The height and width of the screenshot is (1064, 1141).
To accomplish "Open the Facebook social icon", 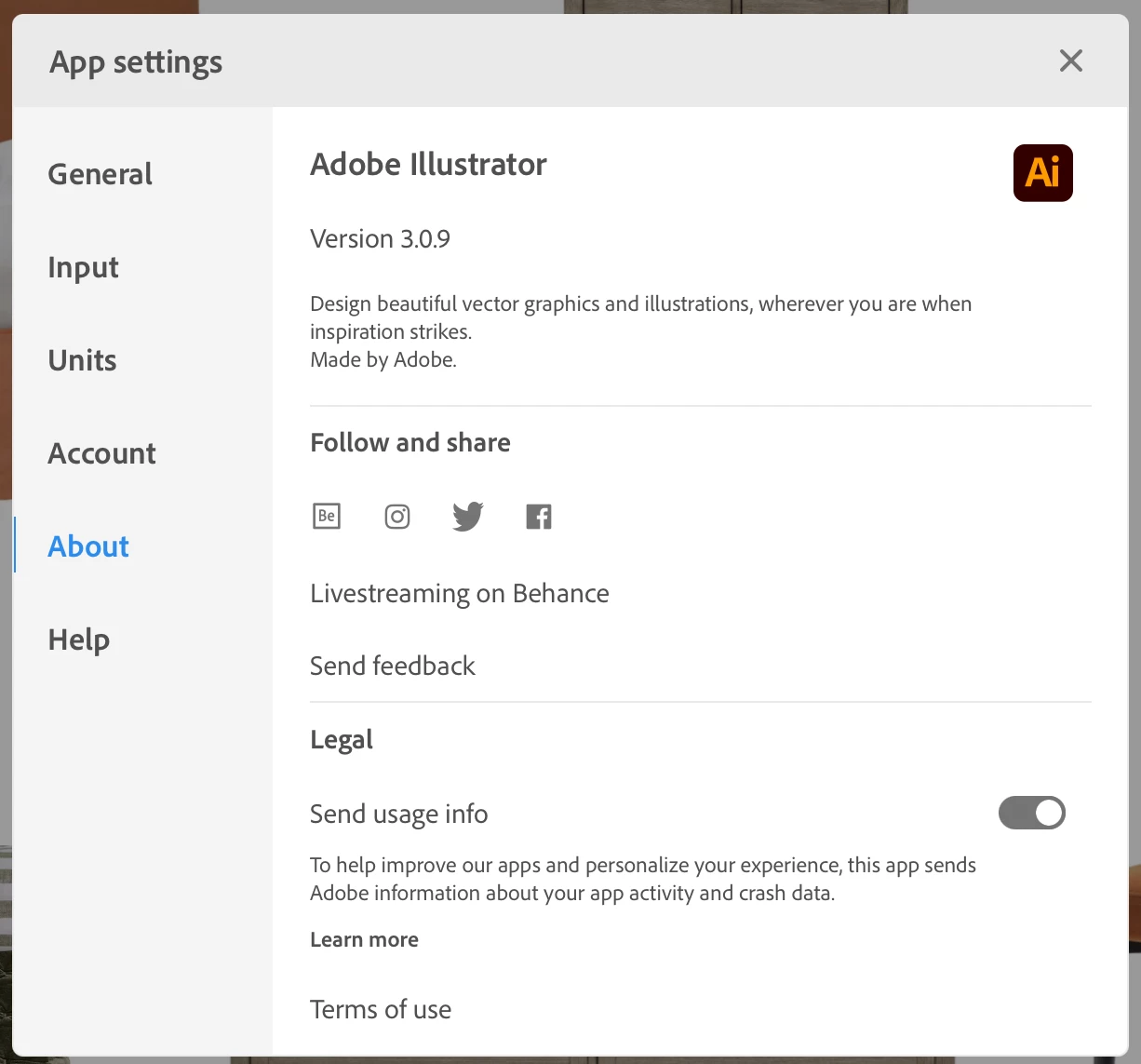I will tap(539, 516).
